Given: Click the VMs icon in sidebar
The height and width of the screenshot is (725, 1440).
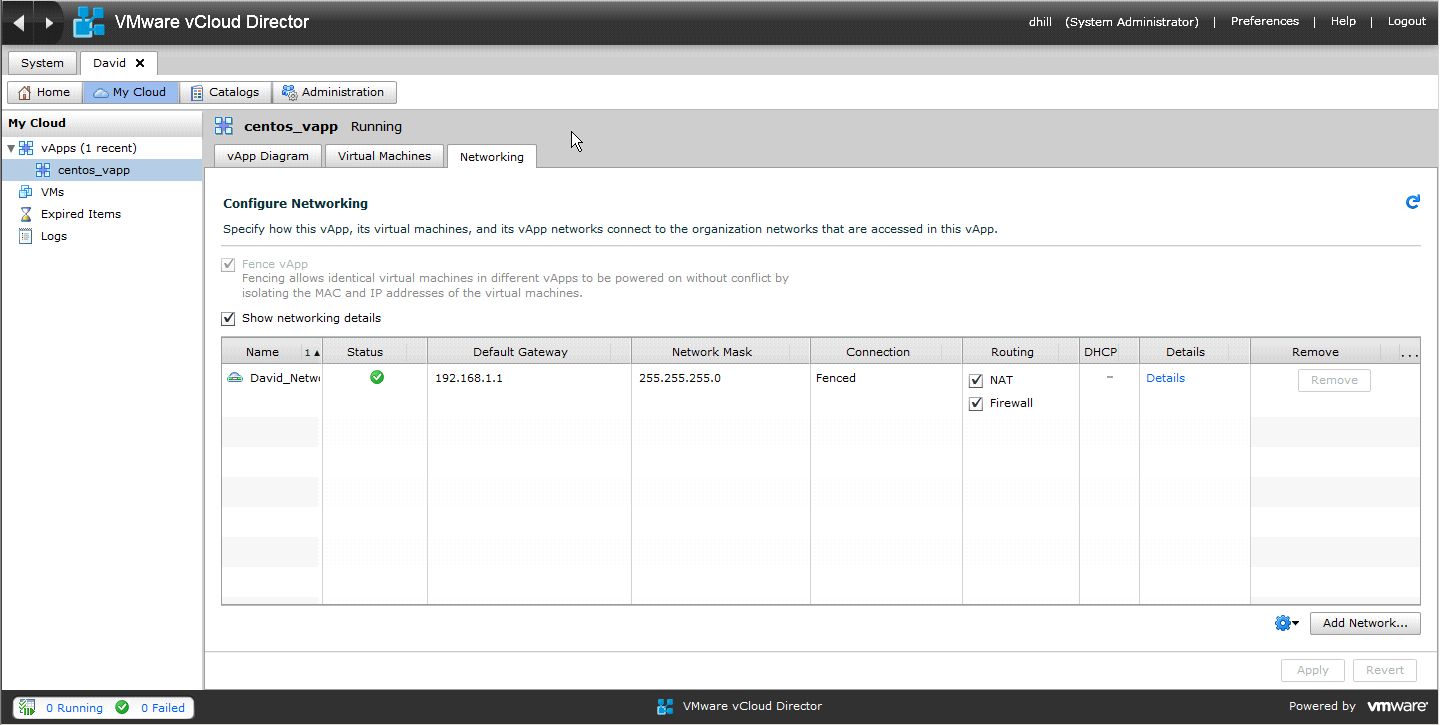Looking at the screenshot, I should 26,192.
